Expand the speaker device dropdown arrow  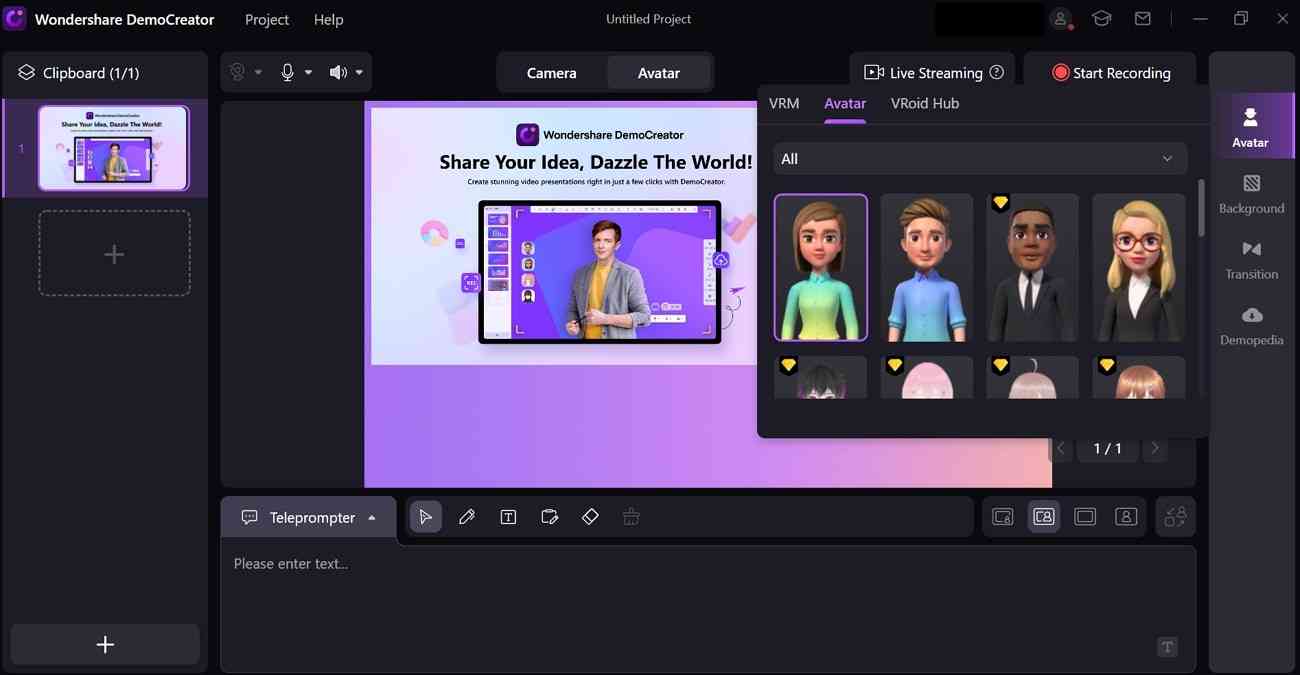(x=359, y=72)
